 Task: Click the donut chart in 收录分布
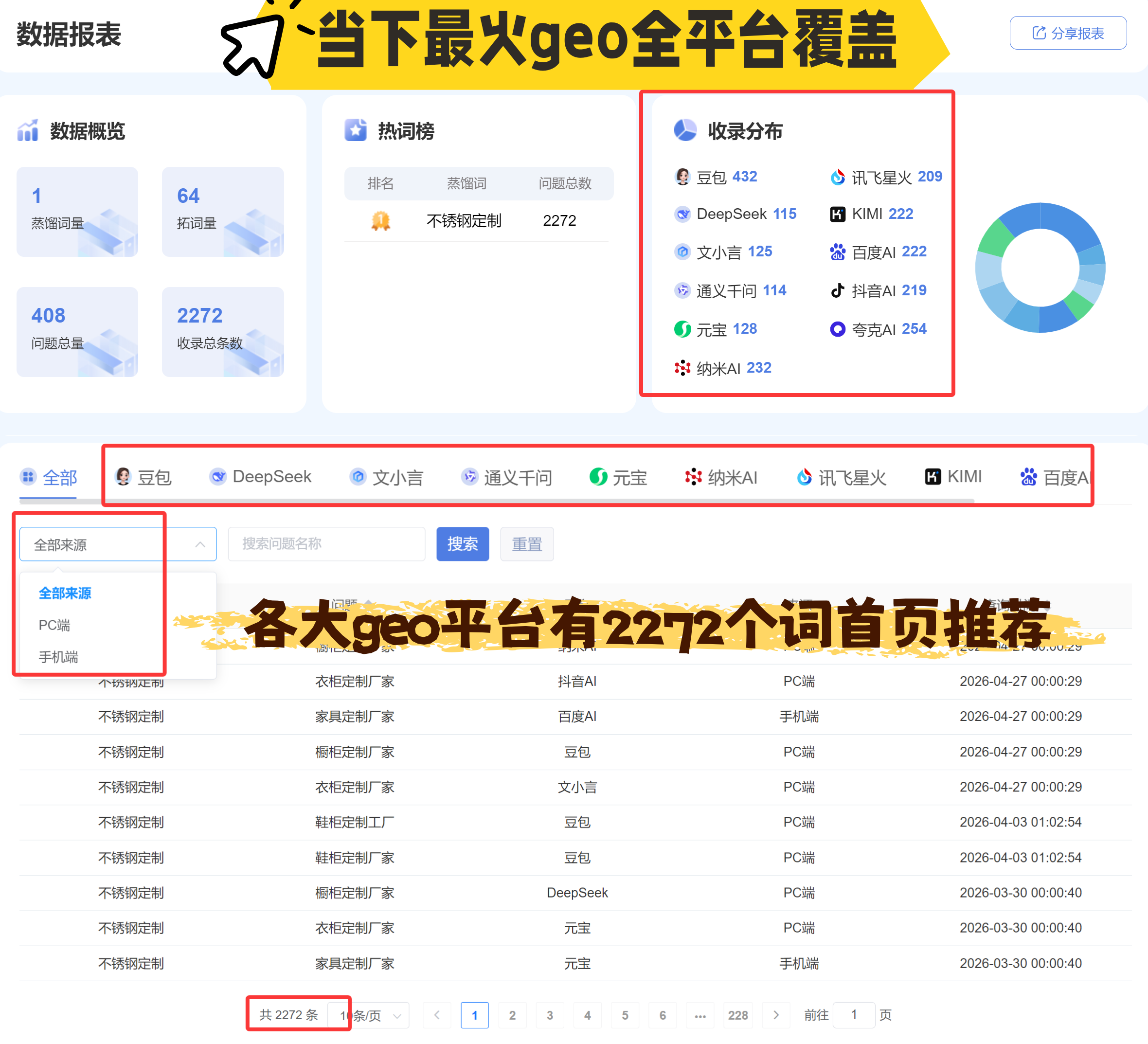pos(1040,268)
